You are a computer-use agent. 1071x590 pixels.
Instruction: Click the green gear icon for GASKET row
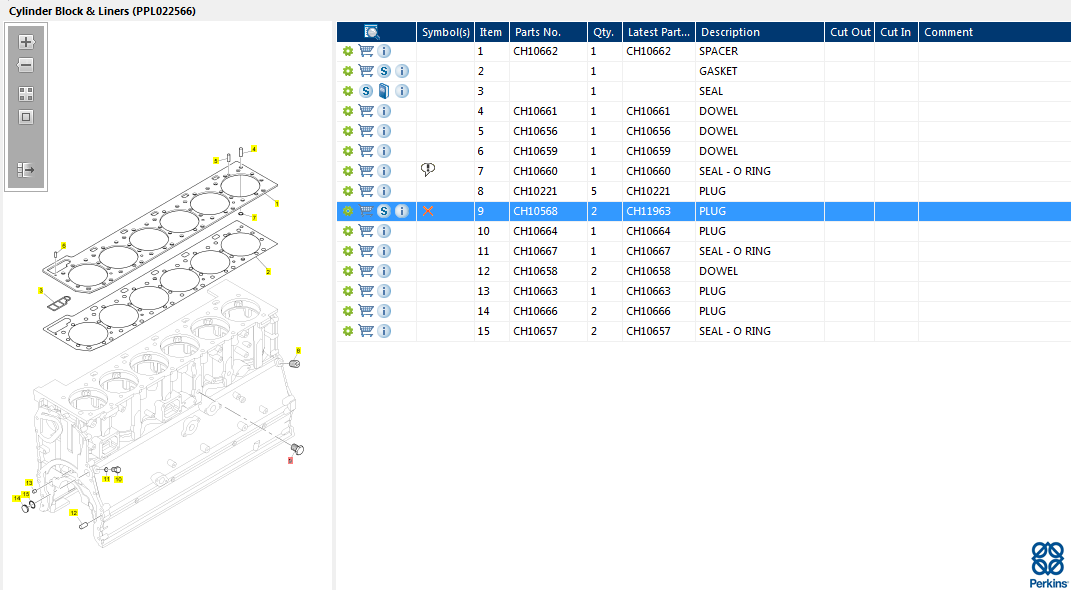tap(348, 71)
